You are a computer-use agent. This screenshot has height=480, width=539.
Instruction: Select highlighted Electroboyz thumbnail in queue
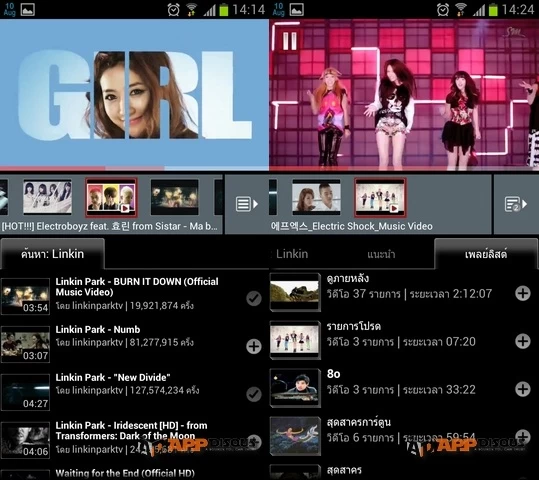tap(111, 197)
